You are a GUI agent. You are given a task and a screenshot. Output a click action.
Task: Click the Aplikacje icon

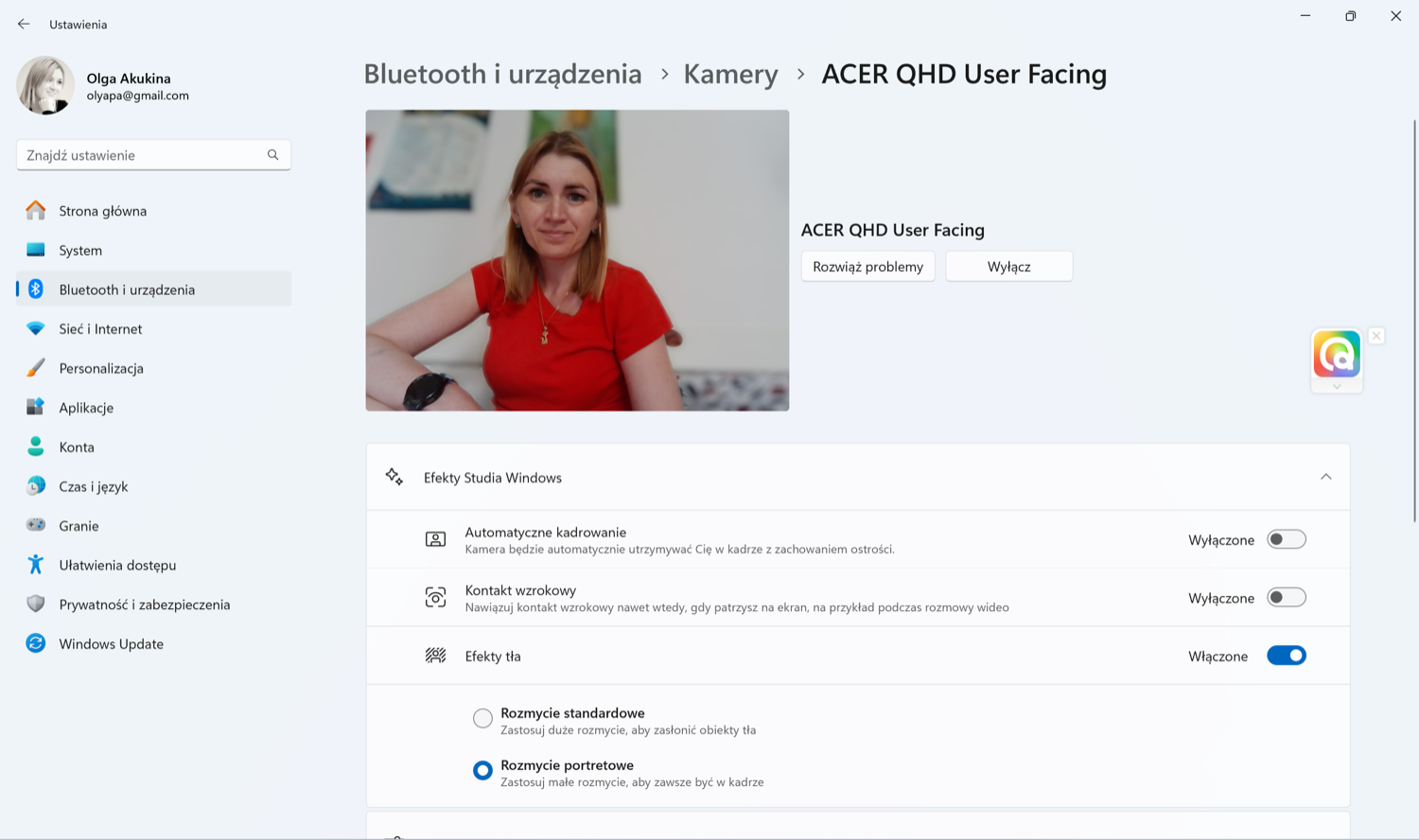(36, 407)
